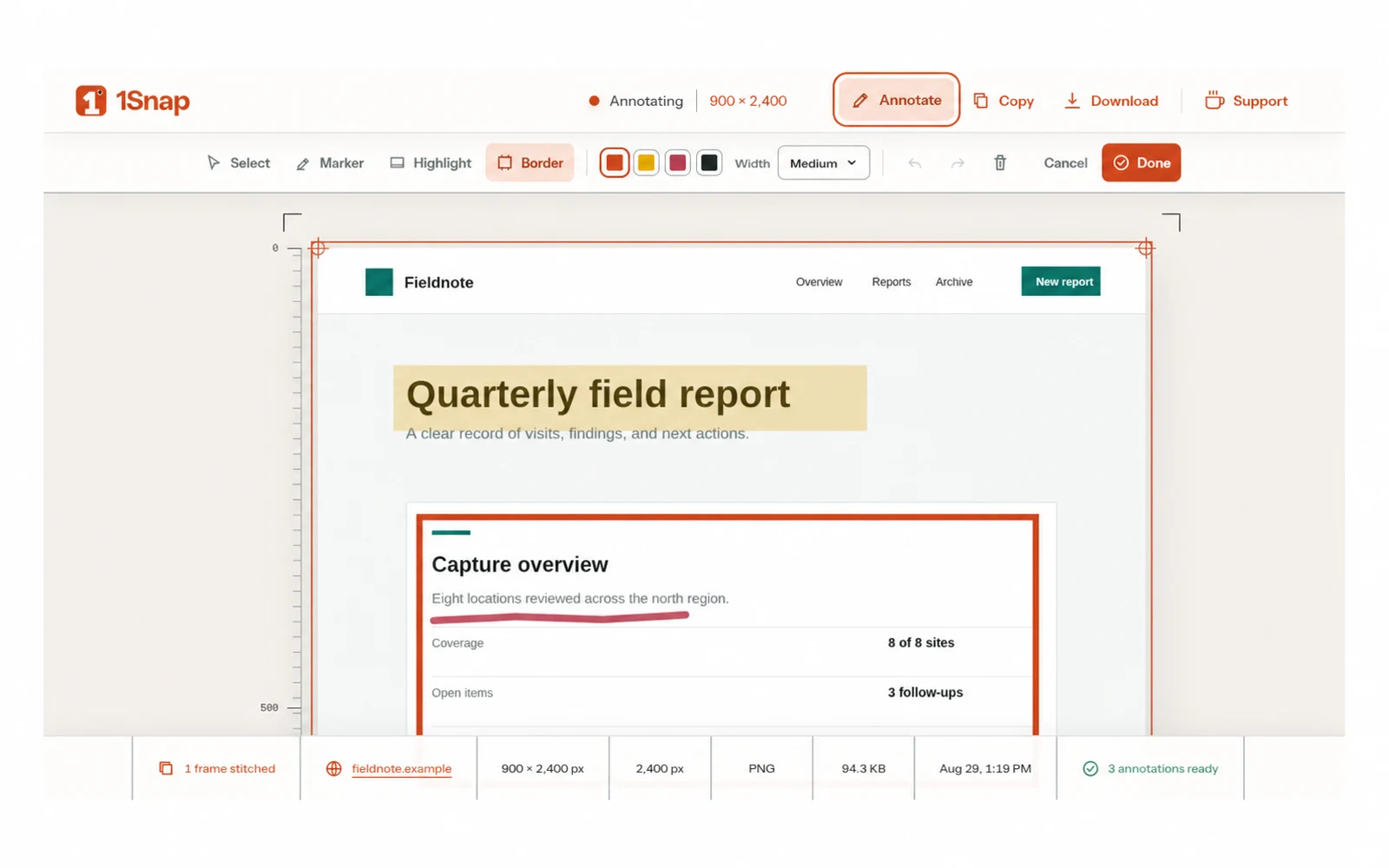Click the 8 of 8 sites value
1389x868 pixels.
pos(921,642)
